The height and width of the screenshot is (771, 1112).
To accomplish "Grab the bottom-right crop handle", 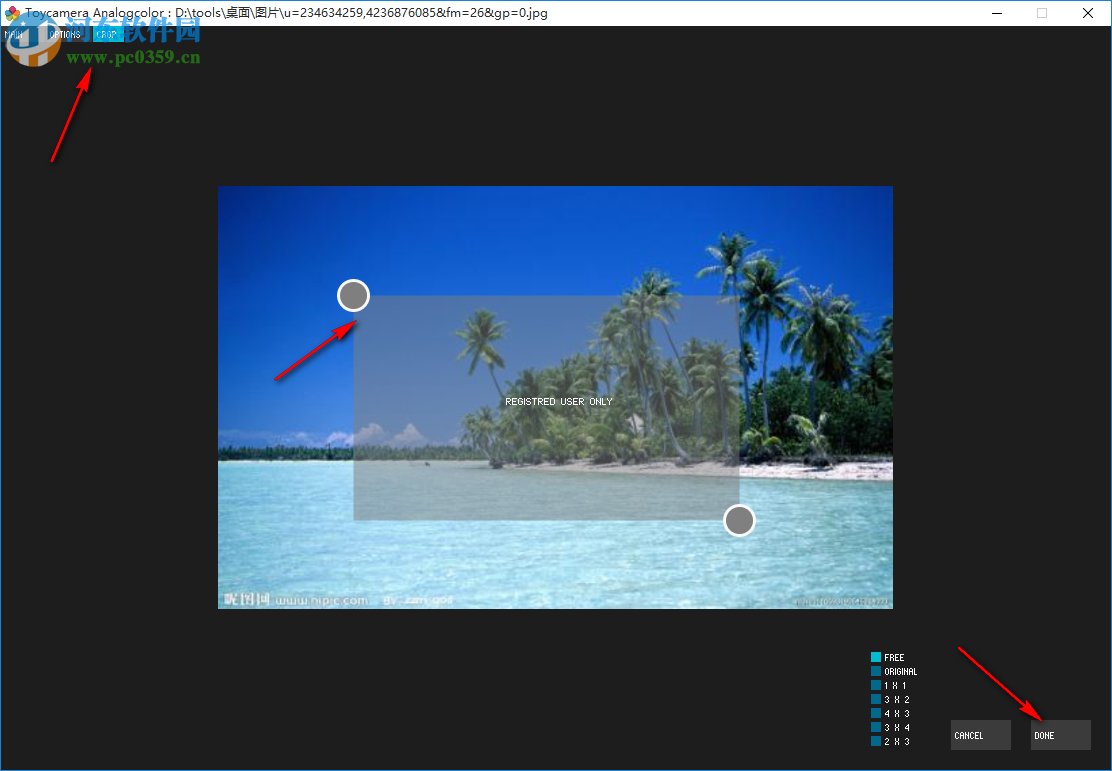I will pyautogui.click(x=739, y=521).
